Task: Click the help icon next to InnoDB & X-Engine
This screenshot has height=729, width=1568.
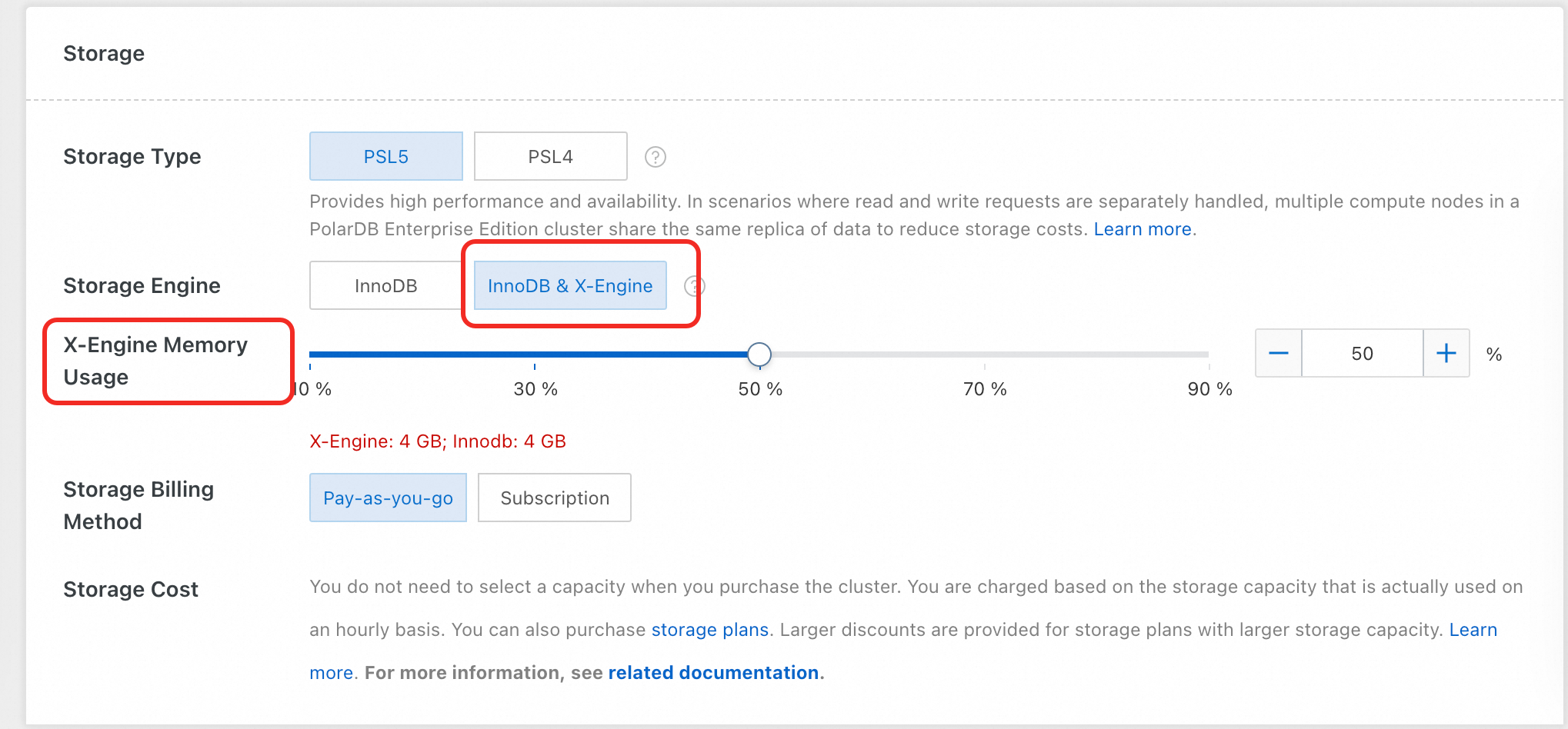Action: pyautogui.click(x=694, y=286)
